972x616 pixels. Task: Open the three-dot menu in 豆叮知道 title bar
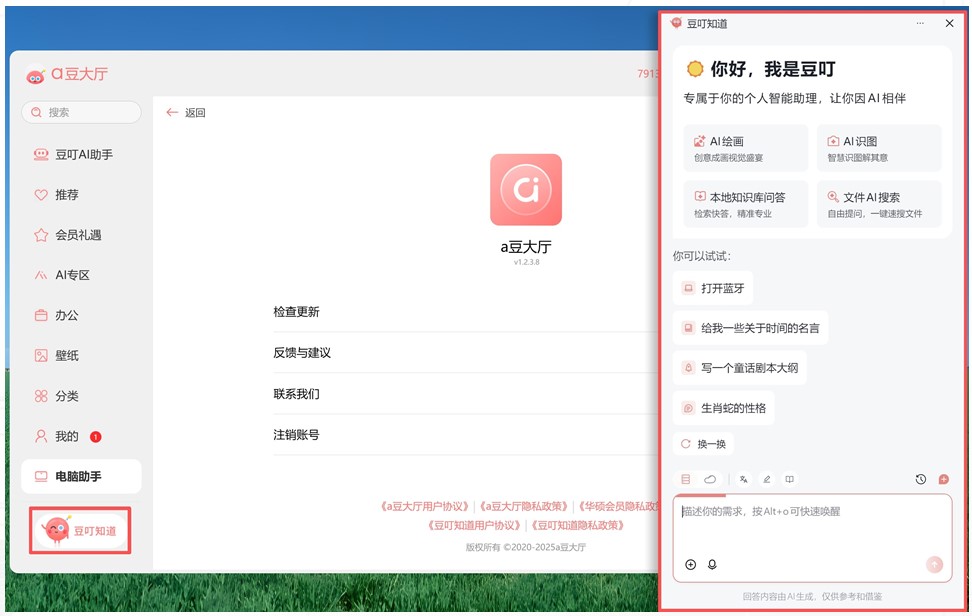[x=920, y=23]
